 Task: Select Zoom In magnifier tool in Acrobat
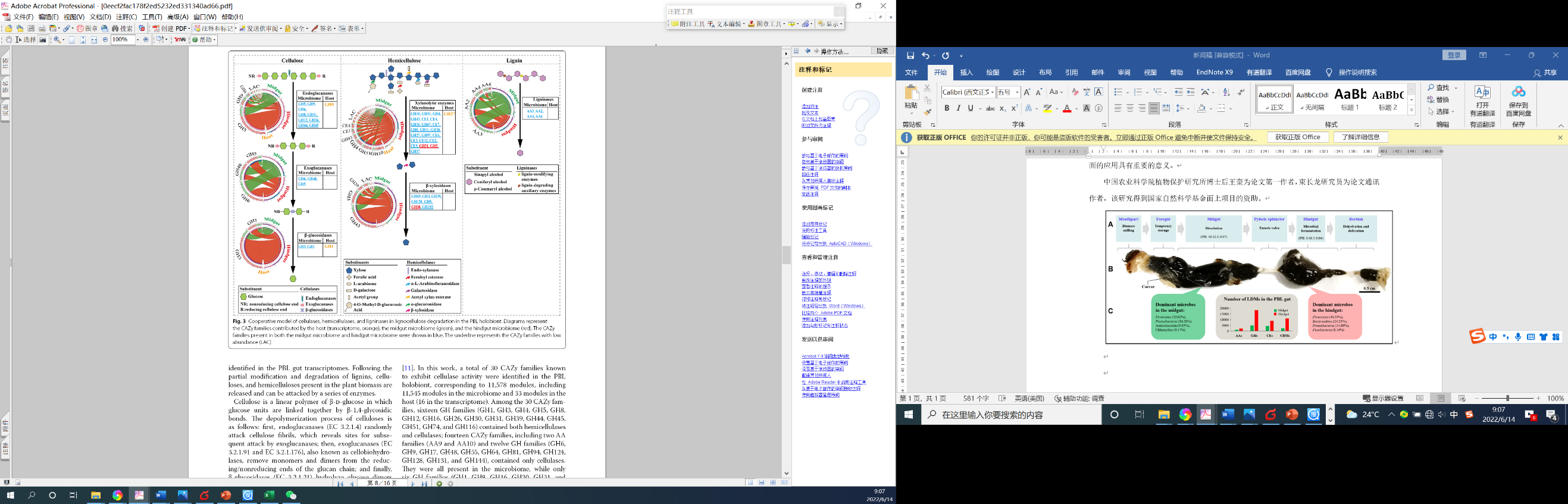coord(57,39)
